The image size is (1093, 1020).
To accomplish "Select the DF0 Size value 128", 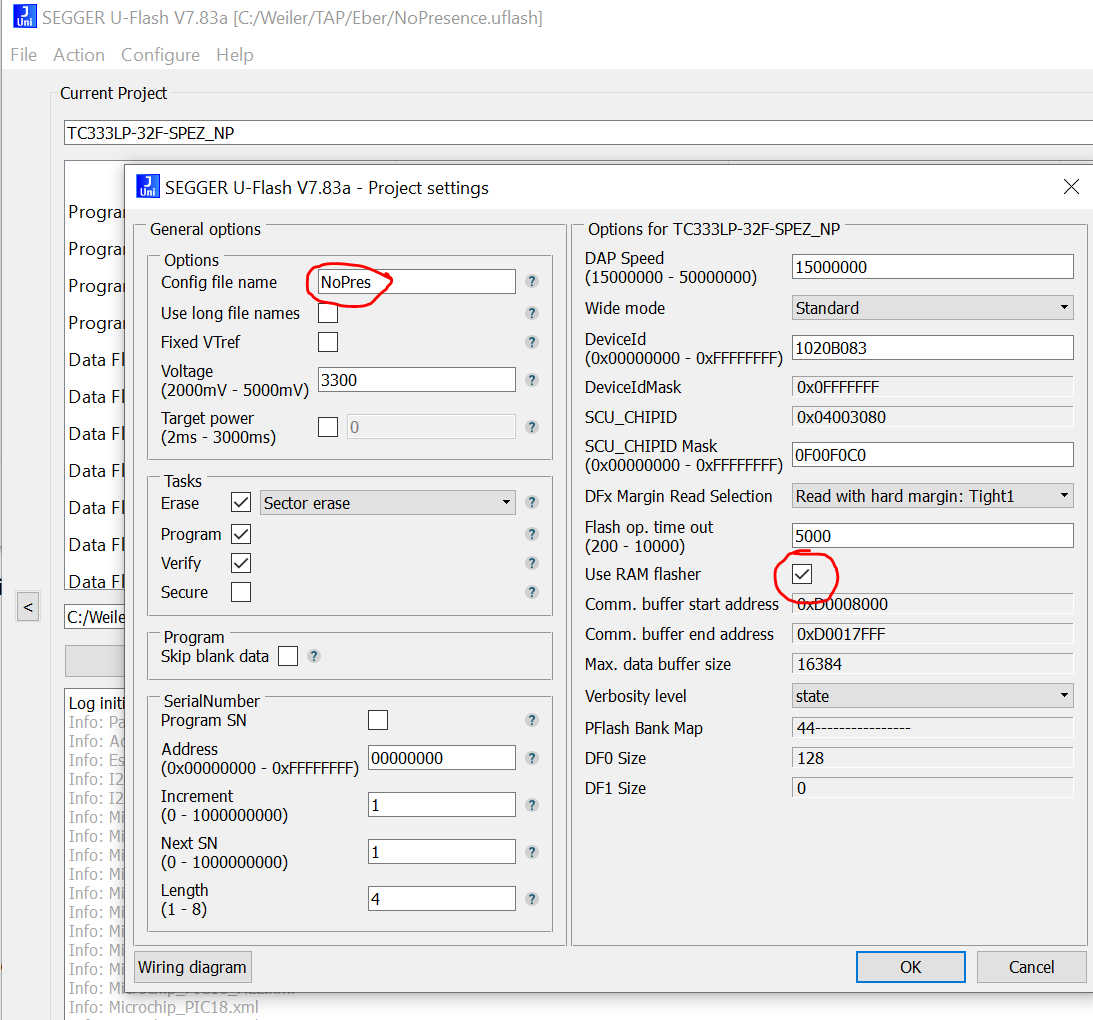I will [x=933, y=758].
